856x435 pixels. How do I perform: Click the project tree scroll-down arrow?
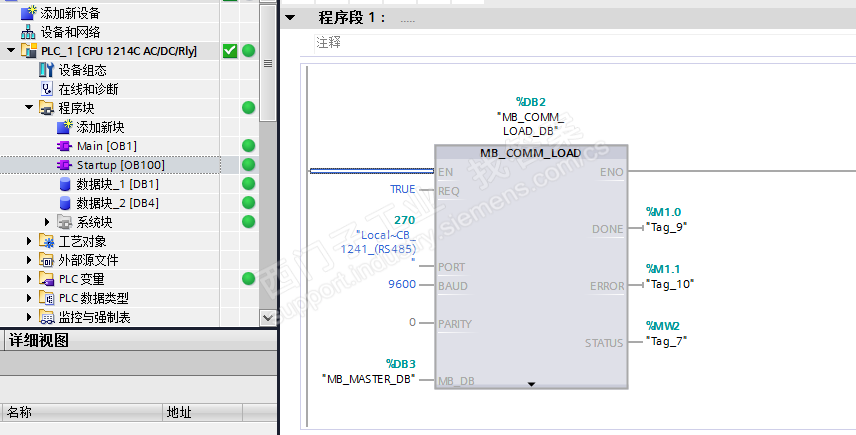coord(268,317)
